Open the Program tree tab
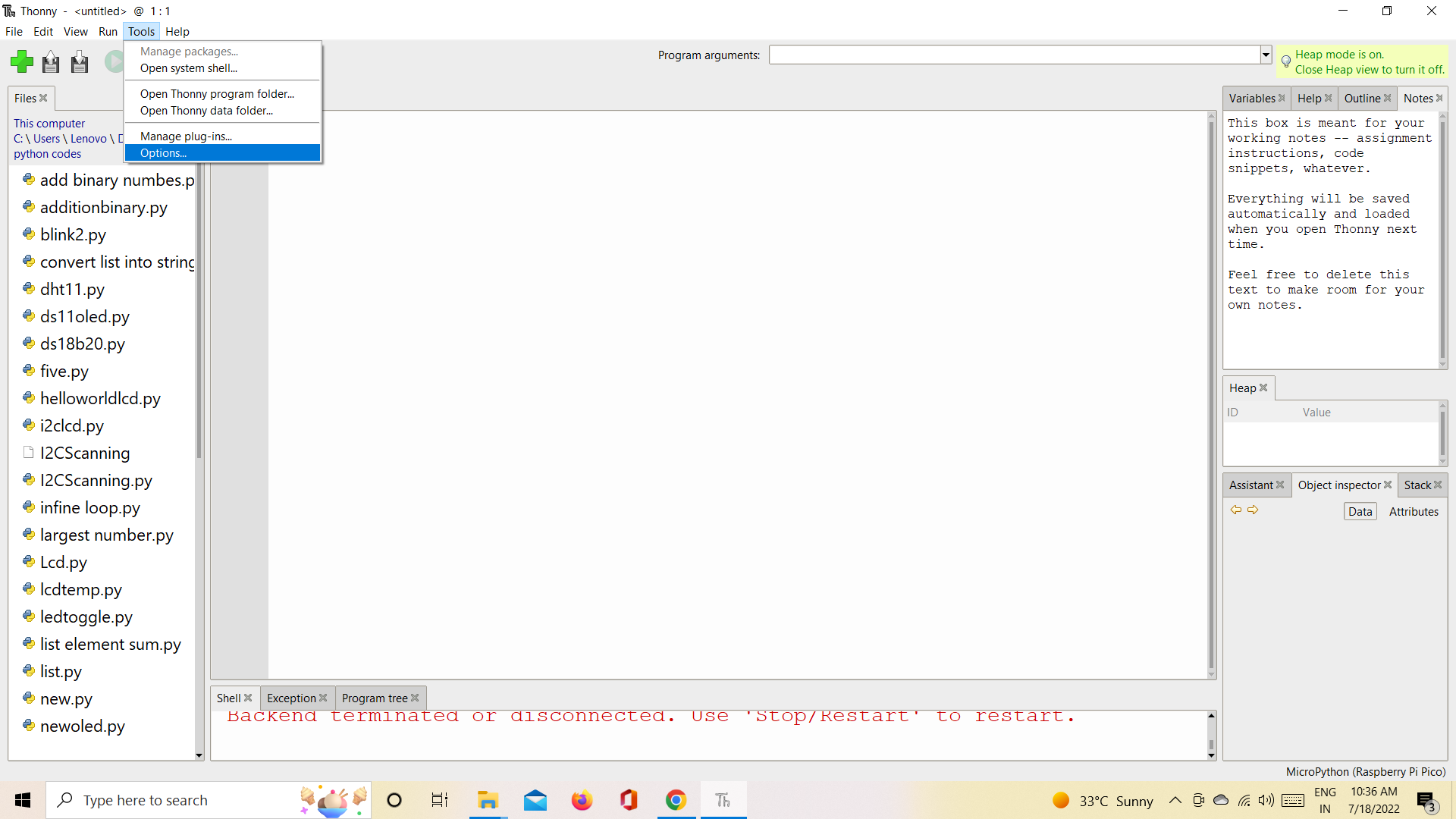Image resolution: width=1456 pixels, height=819 pixels. click(375, 698)
